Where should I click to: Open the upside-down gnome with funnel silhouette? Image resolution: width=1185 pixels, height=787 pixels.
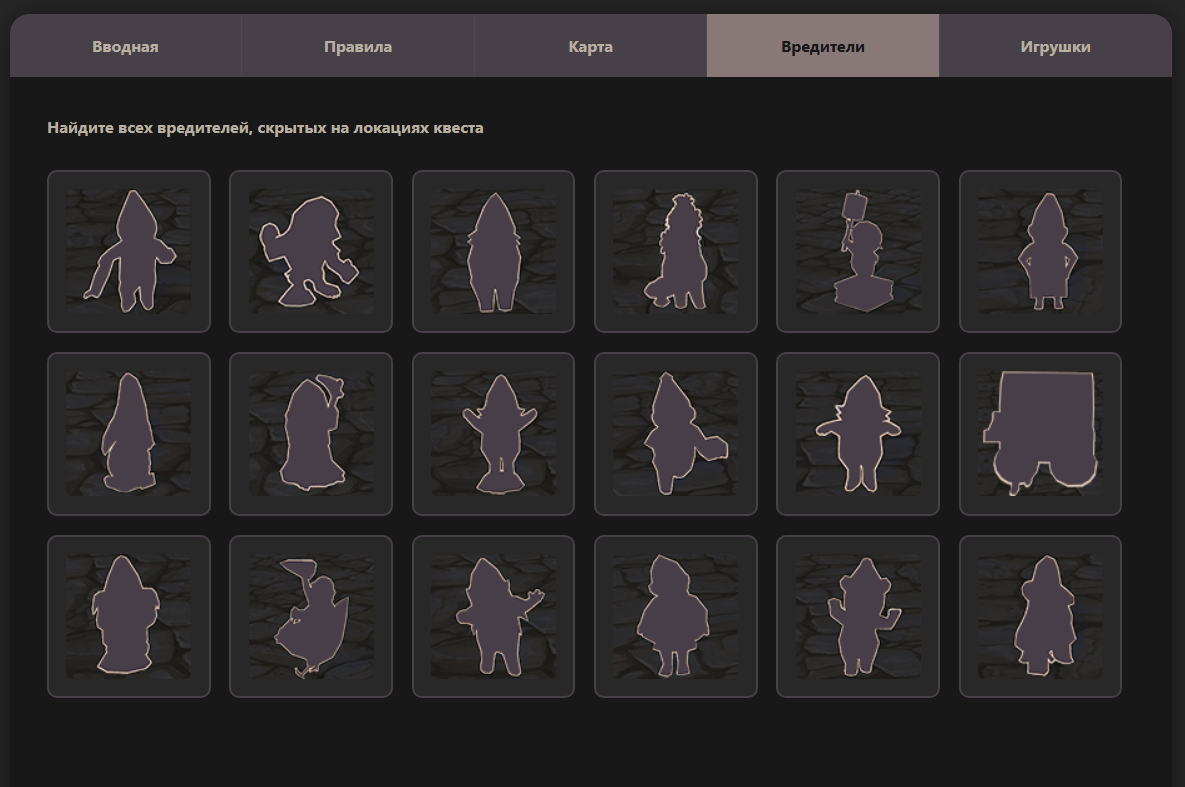click(x=311, y=617)
